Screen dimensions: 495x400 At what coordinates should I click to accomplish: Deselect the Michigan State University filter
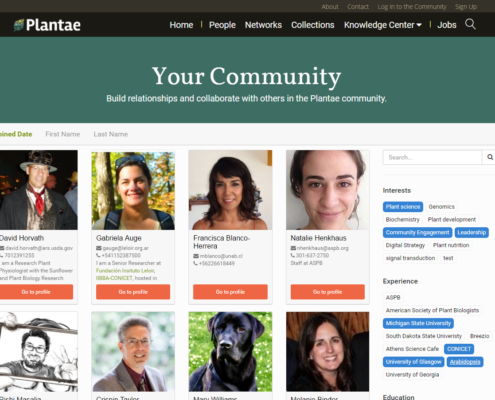[x=418, y=323]
